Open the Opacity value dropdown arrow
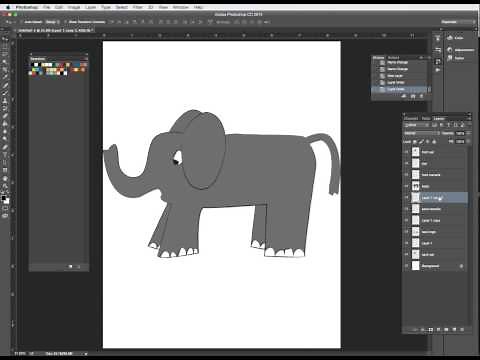480x360 pixels. (468, 133)
